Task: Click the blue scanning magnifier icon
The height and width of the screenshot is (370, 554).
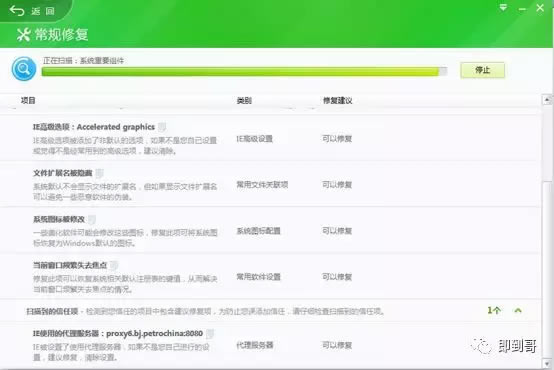Action: (x=24, y=69)
